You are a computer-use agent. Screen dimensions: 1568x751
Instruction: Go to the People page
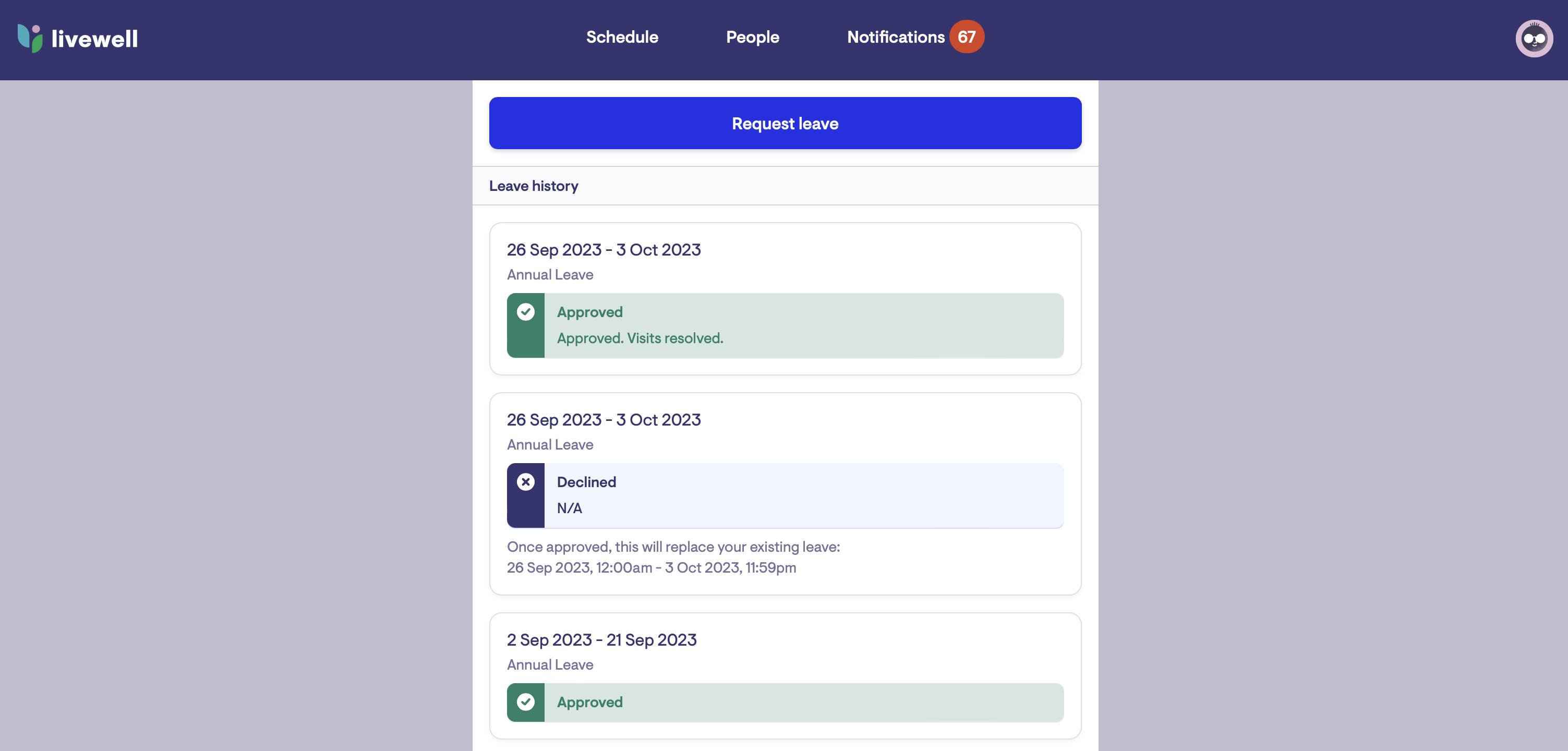[x=752, y=37]
